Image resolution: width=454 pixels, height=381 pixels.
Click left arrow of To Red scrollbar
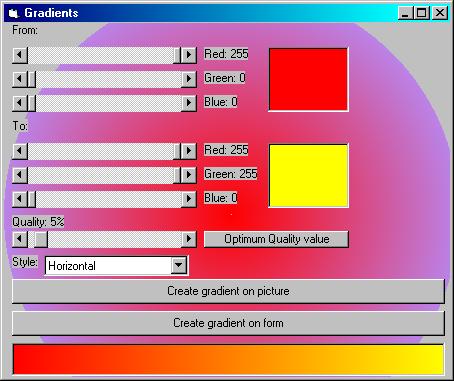click(x=20, y=151)
